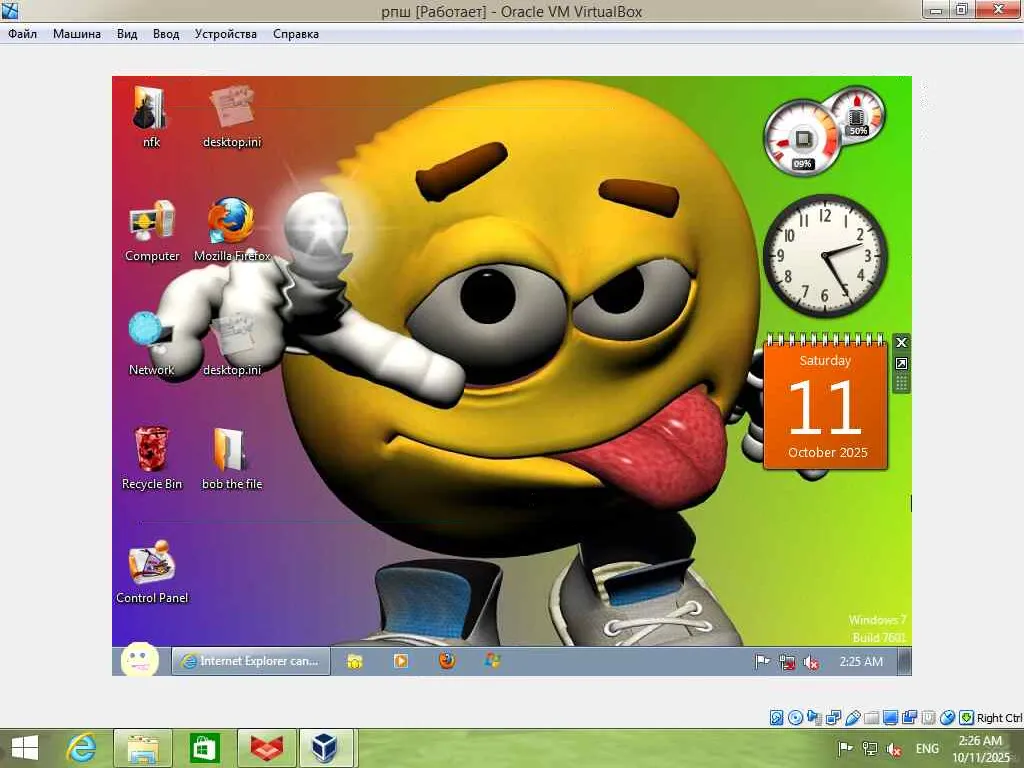Click the orange calendar gadget date
This screenshot has width=1024, height=768.
pos(825,405)
